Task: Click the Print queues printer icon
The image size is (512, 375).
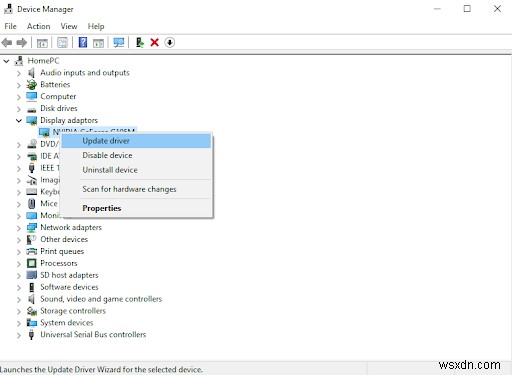Action: point(32,251)
